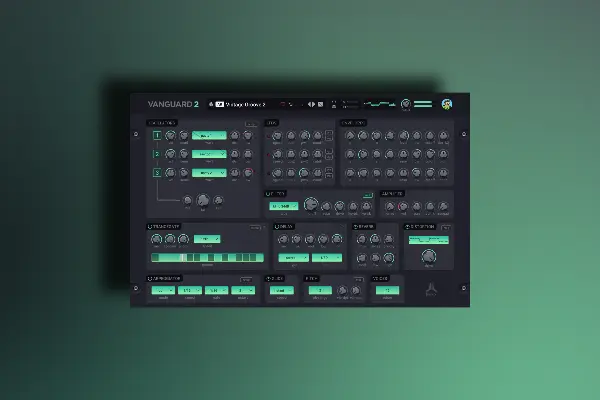
Task: Click the Voices count field
Action: pyautogui.click(x=387, y=291)
